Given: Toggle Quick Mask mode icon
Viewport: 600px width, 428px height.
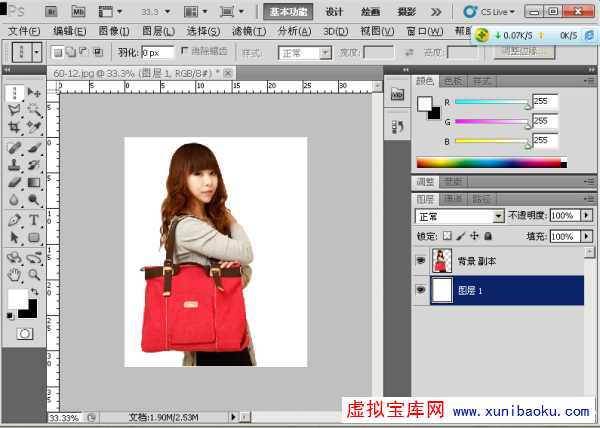Looking at the screenshot, I should click(x=25, y=332).
